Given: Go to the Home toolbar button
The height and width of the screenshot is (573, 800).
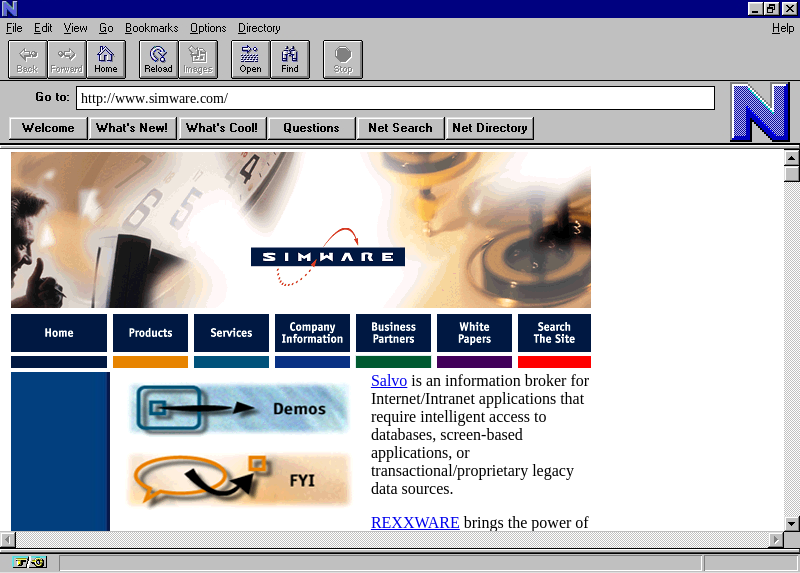Looking at the screenshot, I should coord(106,59).
